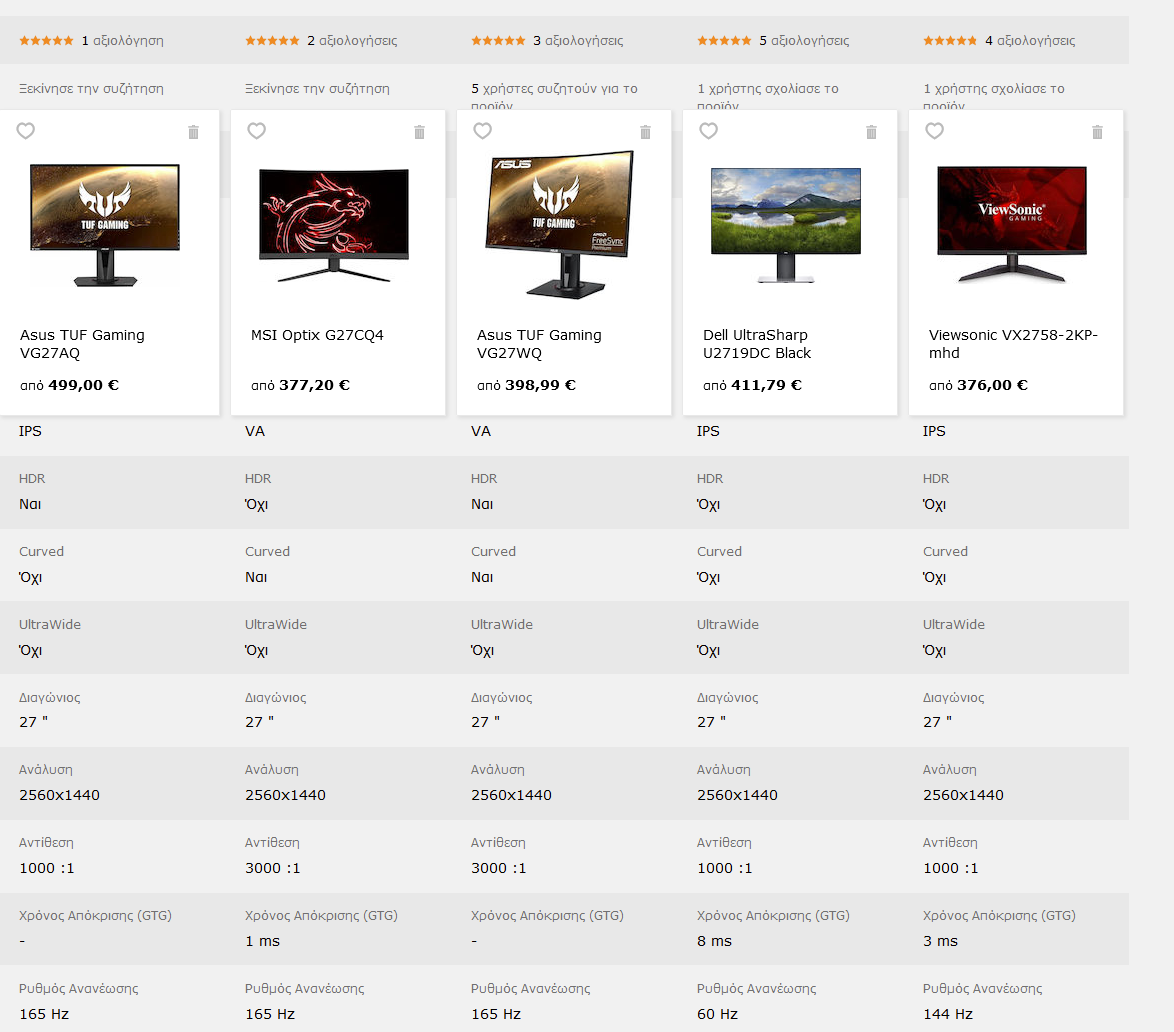
Task: Favorite the MSI Optix G27CQ4 heart icon
Action: [257, 131]
